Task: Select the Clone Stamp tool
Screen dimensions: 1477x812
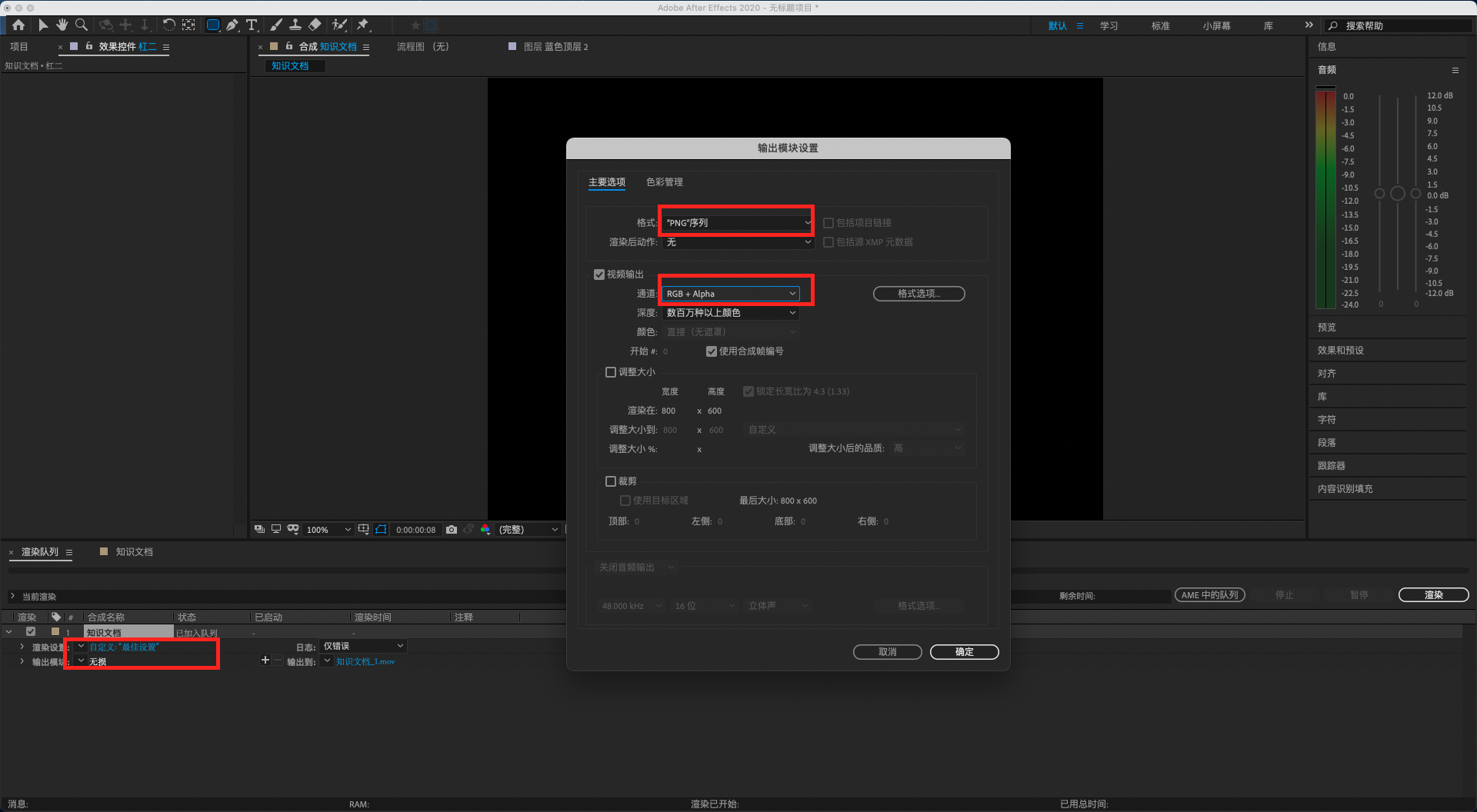Action: (x=295, y=25)
